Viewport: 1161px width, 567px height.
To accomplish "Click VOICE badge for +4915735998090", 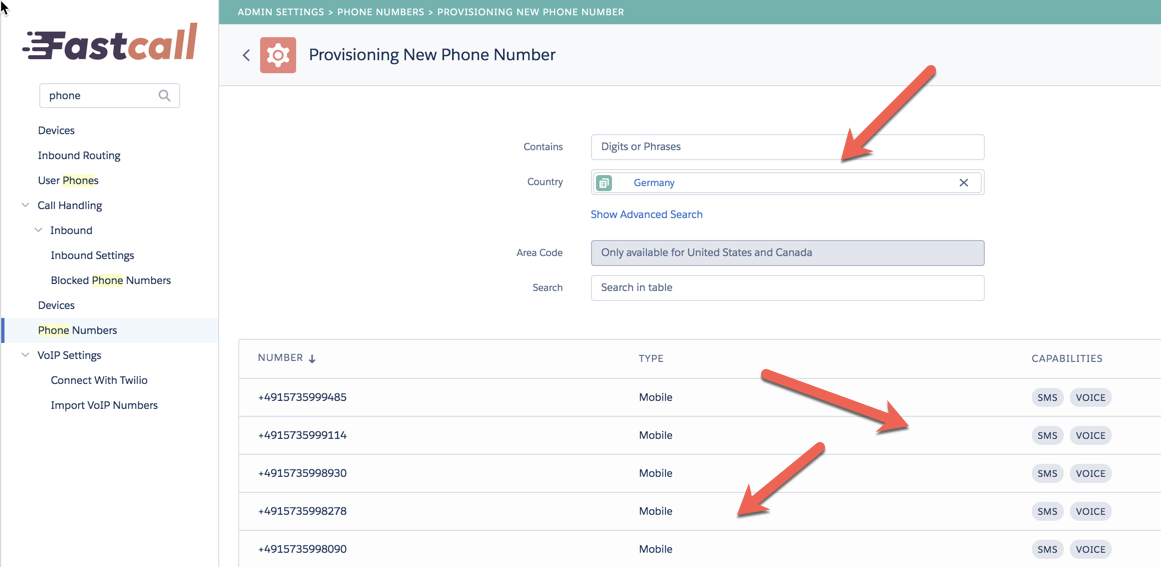I will 1090,549.
